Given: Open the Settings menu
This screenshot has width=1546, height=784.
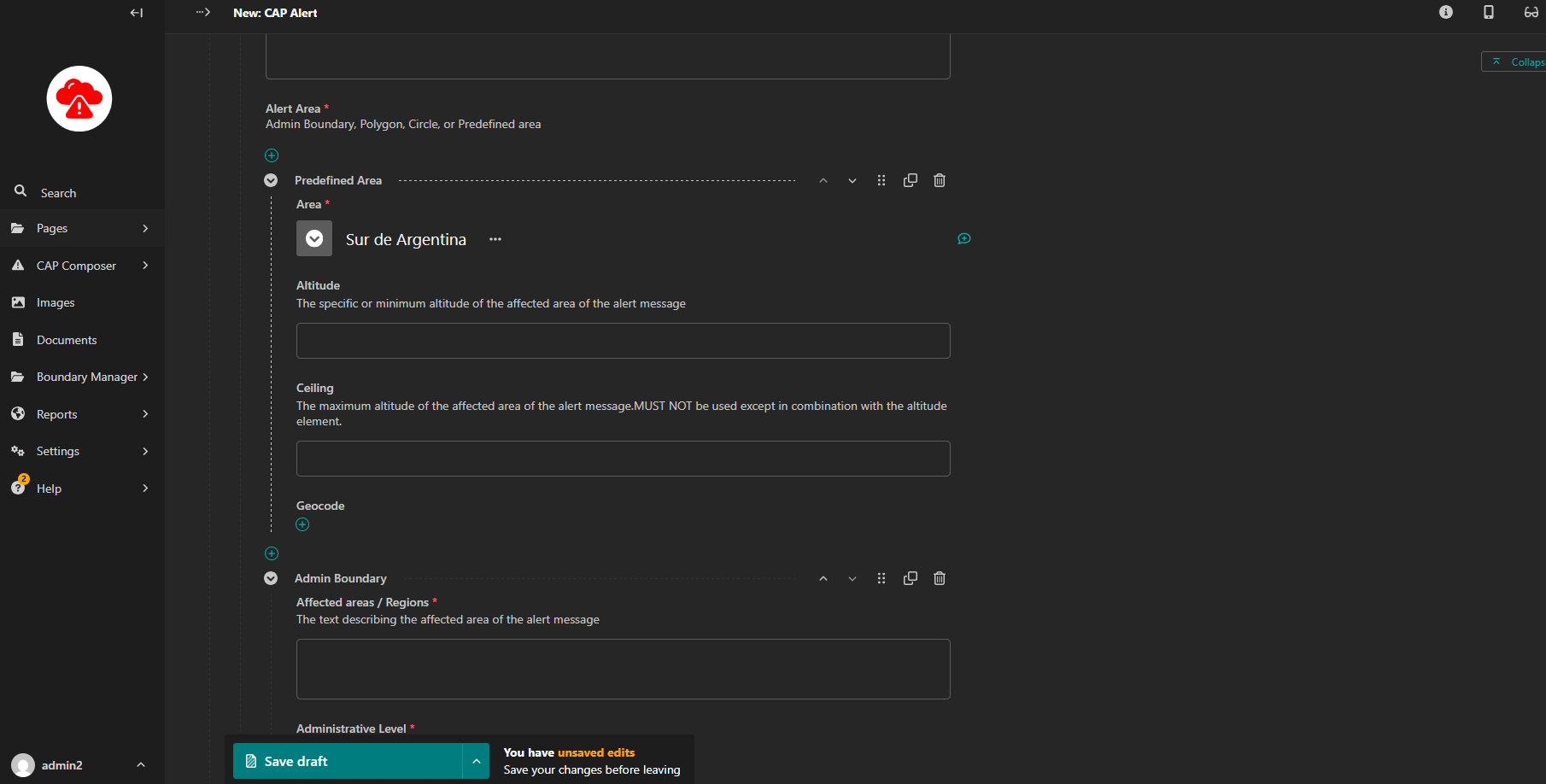Looking at the screenshot, I should pyautogui.click(x=82, y=451).
